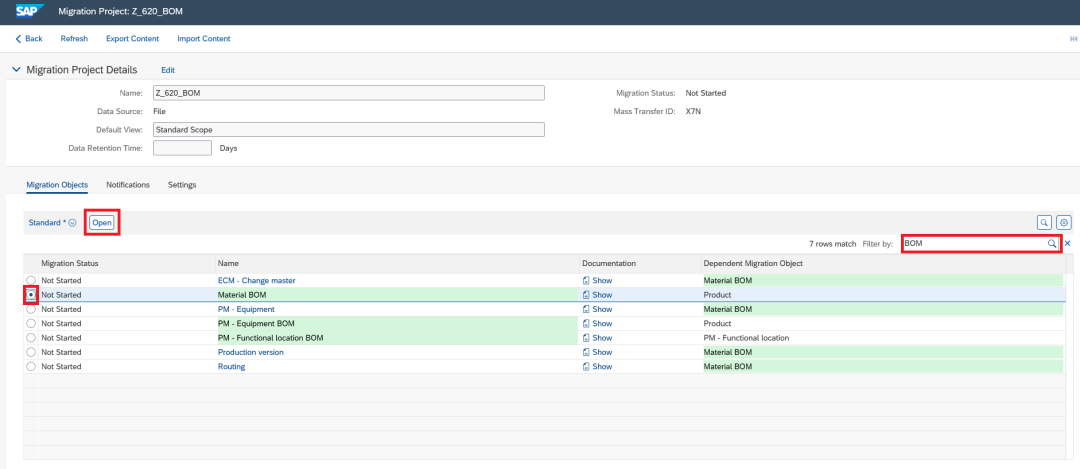The image size is (1080, 469).
Task: Select the Production version radio button
Action: 31,352
